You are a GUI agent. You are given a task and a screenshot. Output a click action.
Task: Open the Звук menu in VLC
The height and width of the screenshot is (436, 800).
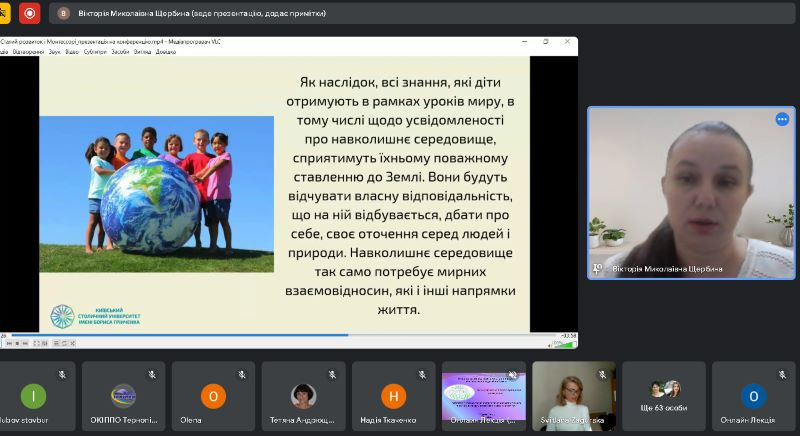pyautogui.click(x=55, y=52)
